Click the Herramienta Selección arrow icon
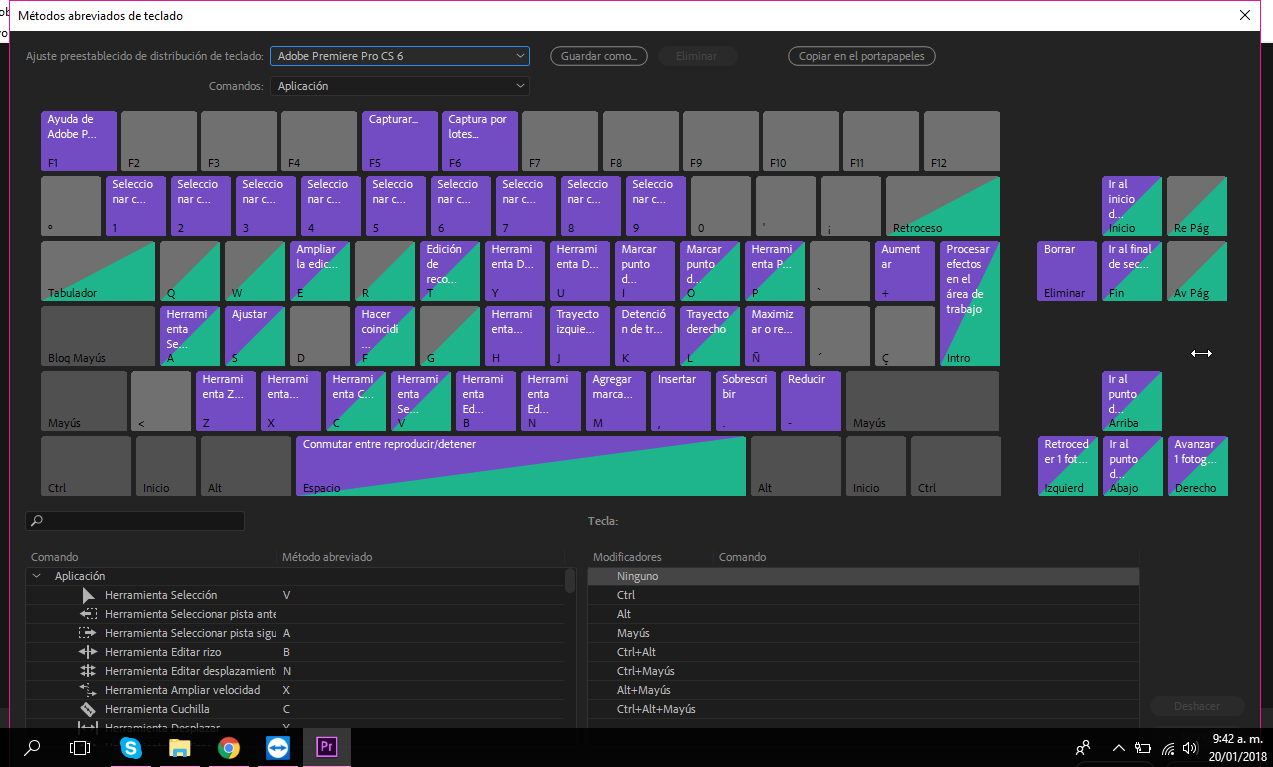The width and height of the screenshot is (1273, 767). click(x=88, y=595)
